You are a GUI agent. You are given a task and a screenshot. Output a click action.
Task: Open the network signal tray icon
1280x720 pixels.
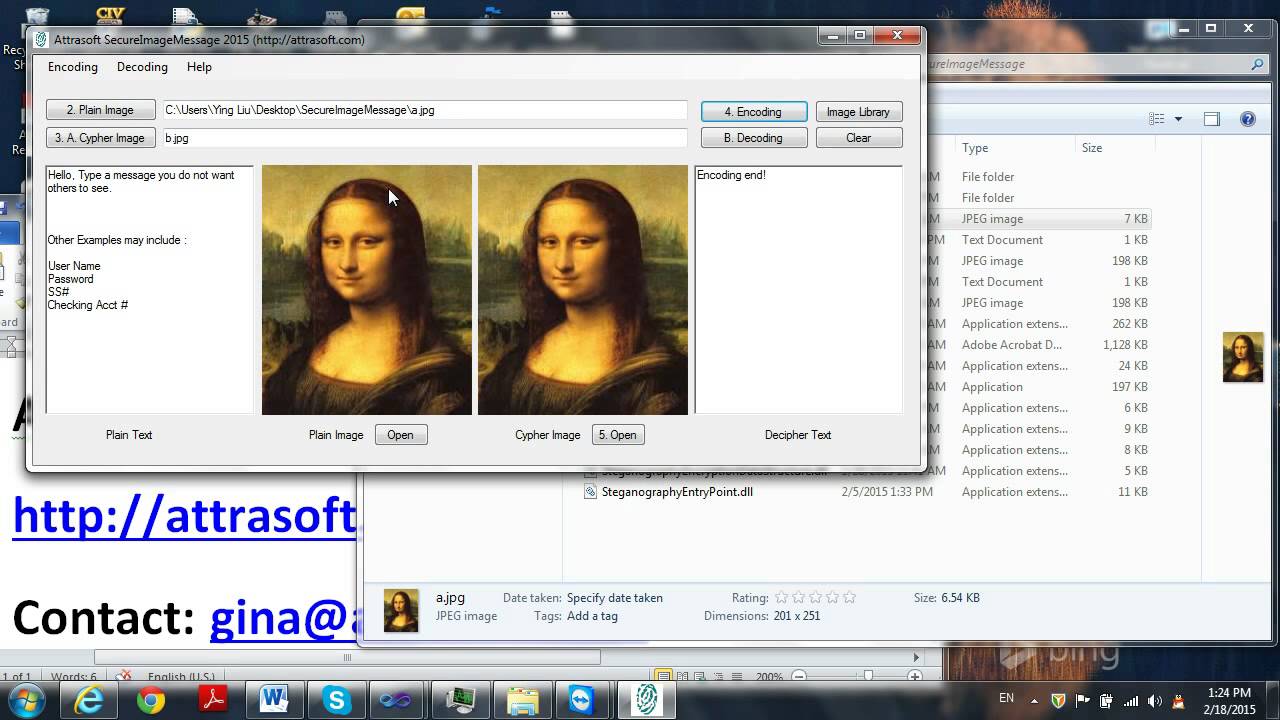click(1131, 700)
